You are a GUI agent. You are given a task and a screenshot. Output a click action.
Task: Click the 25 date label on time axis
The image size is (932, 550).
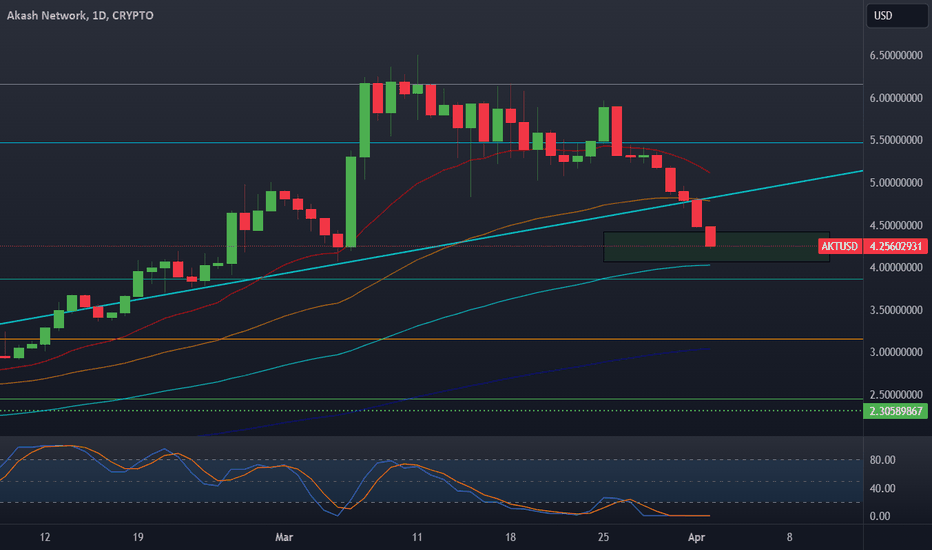pyautogui.click(x=603, y=537)
